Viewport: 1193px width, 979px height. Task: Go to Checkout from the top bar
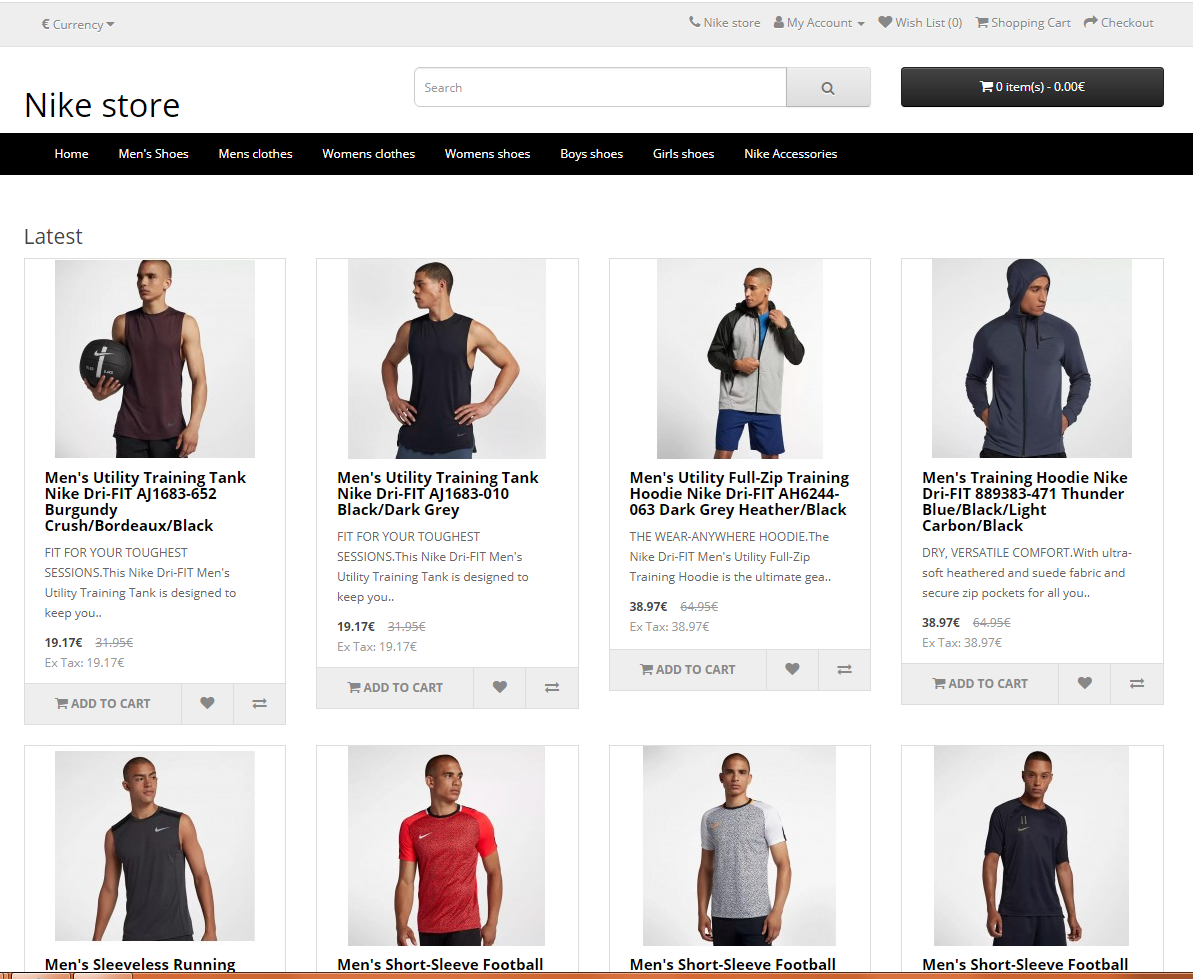click(1118, 23)
